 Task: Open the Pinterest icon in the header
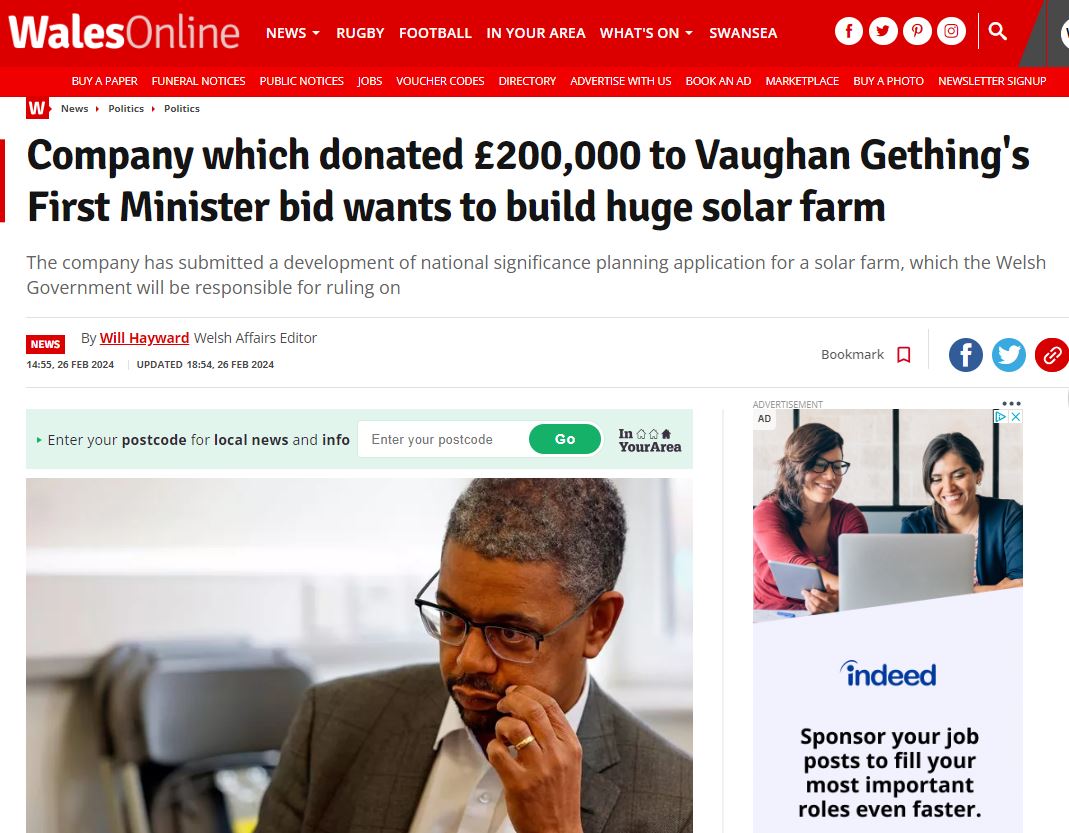click(x=917, y=31)
